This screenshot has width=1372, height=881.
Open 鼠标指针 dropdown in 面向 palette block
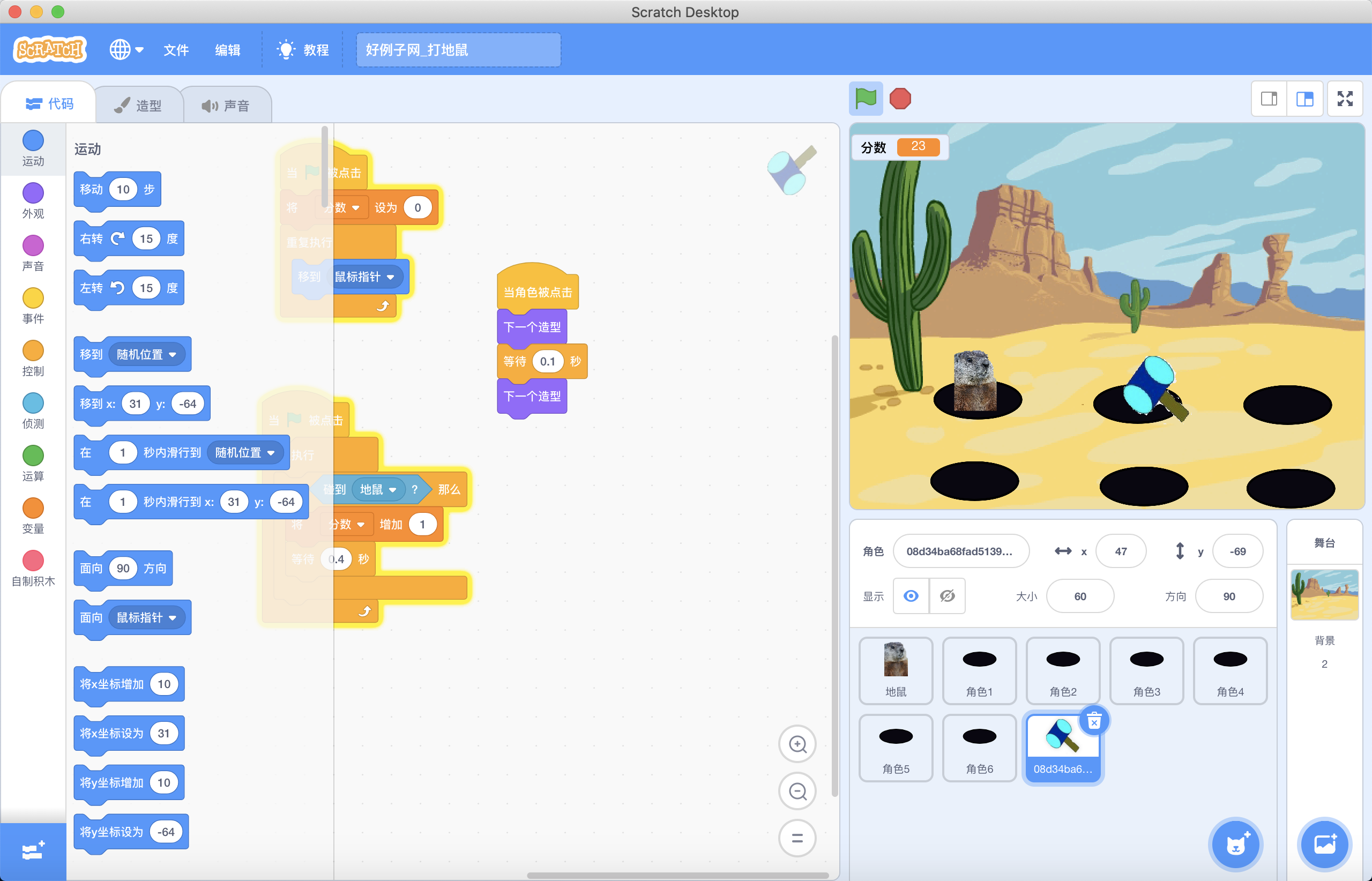pos(146,618)
